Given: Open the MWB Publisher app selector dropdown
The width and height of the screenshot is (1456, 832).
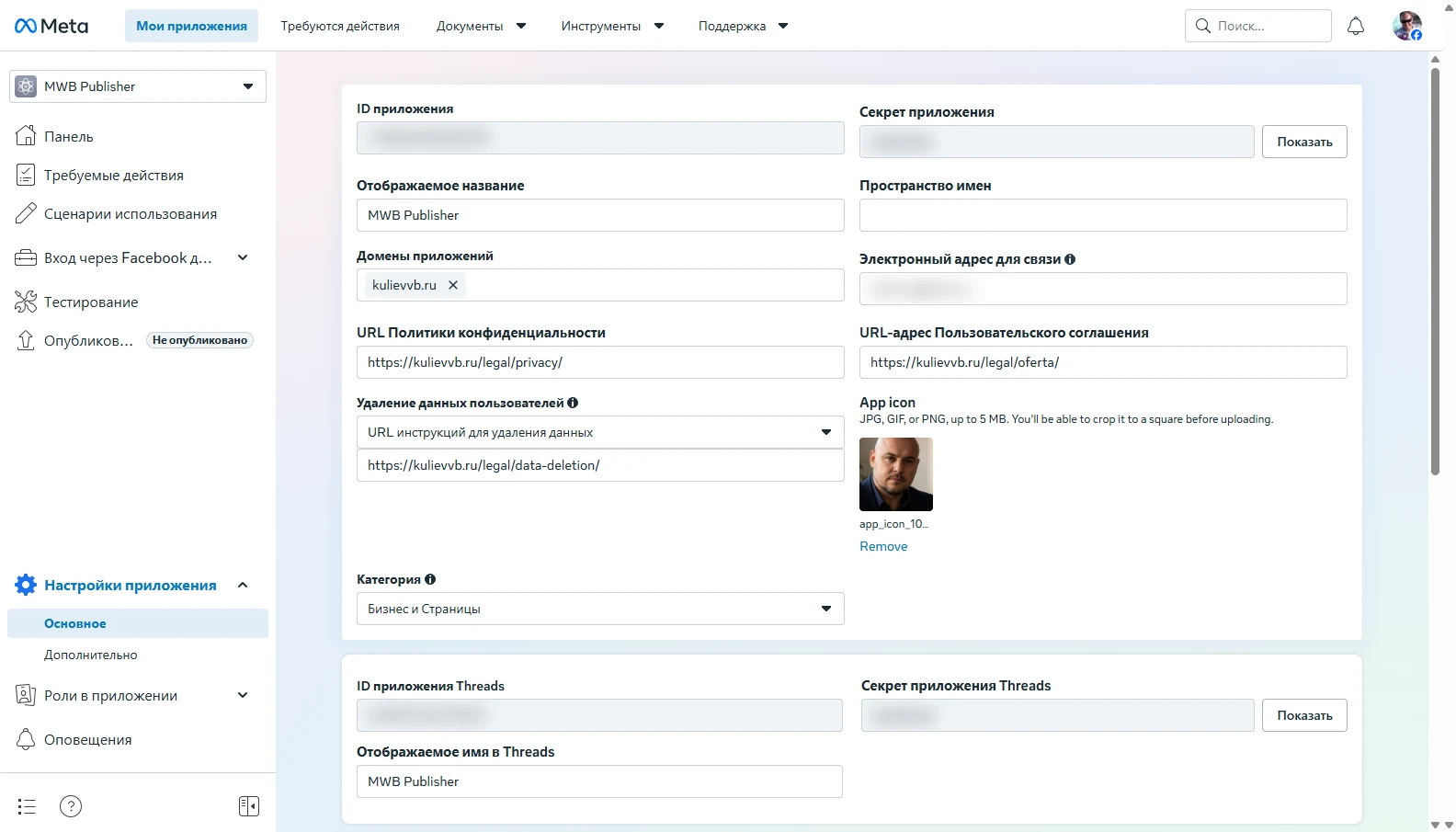Looking at the screenshot, I should click(x=138, y=86).
